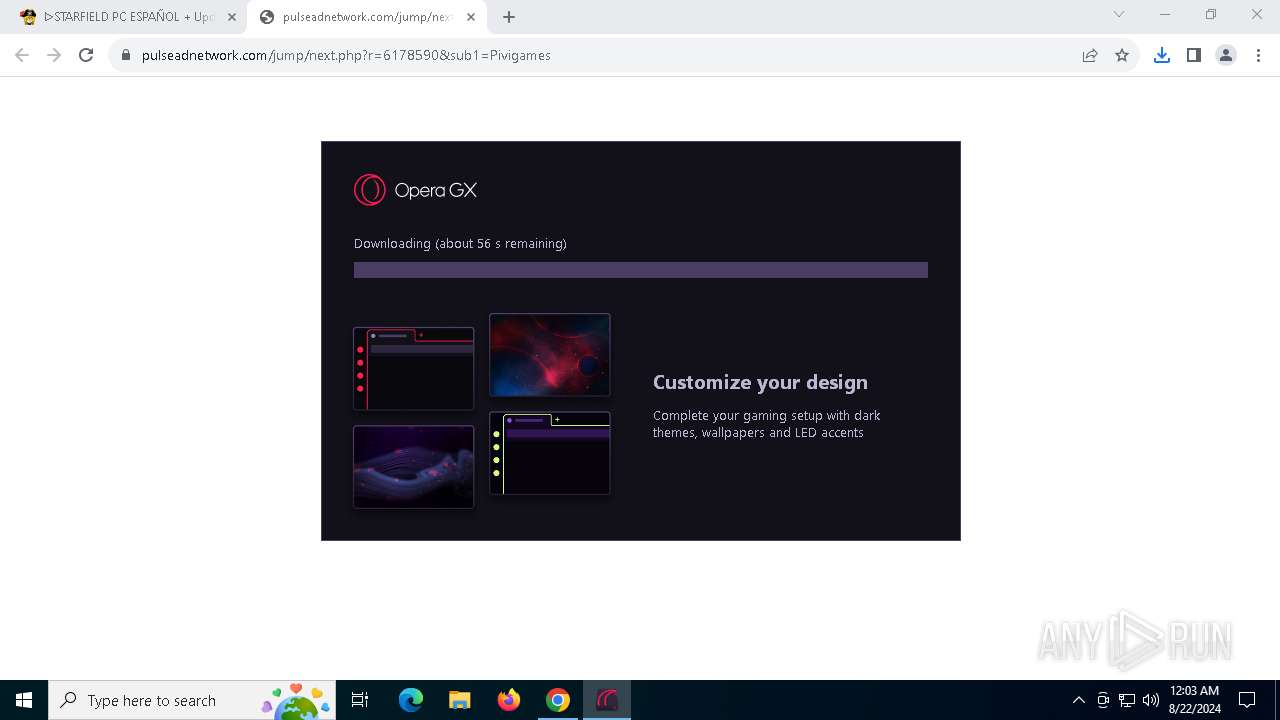Launch Firefox from the taskbar
1280x720 pixels.
tap(509, 700)
